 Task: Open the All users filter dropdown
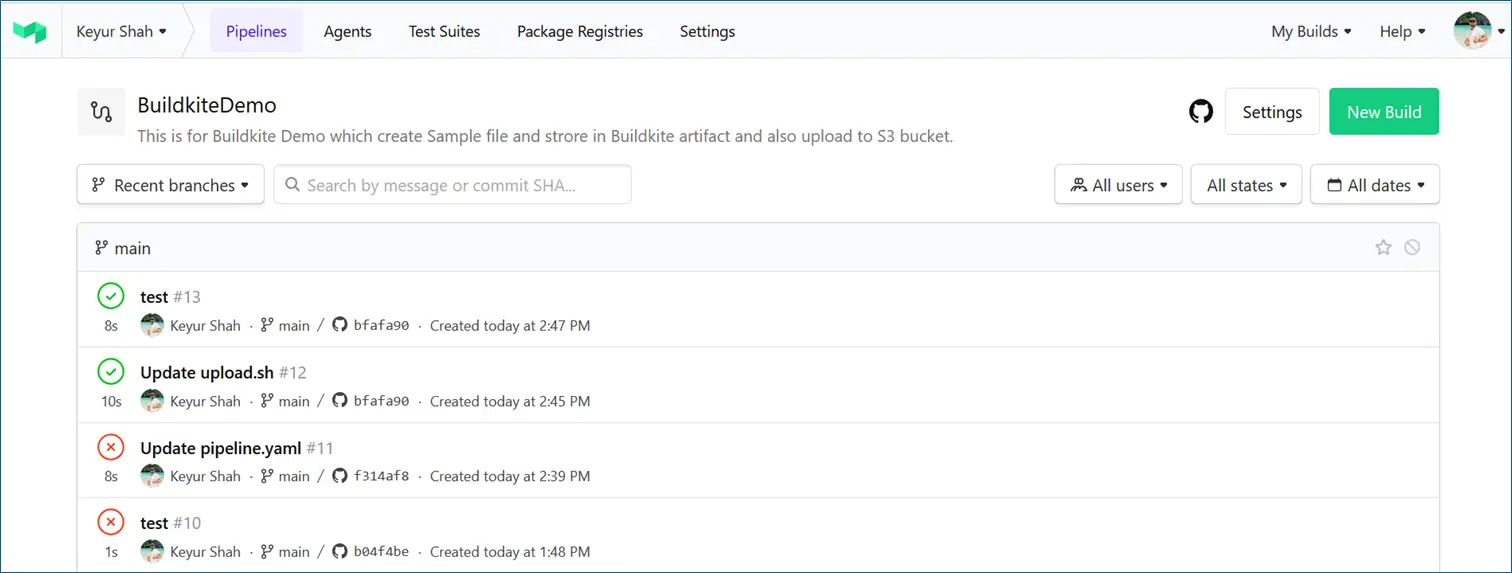1118,185
